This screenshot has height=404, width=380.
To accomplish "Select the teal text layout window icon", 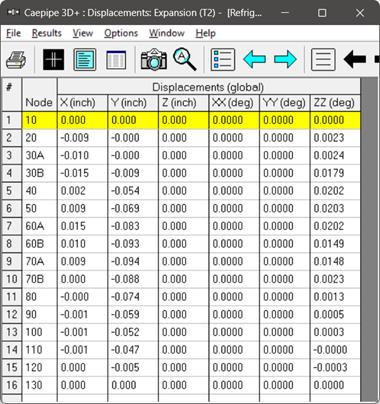I will pos(85,60).
